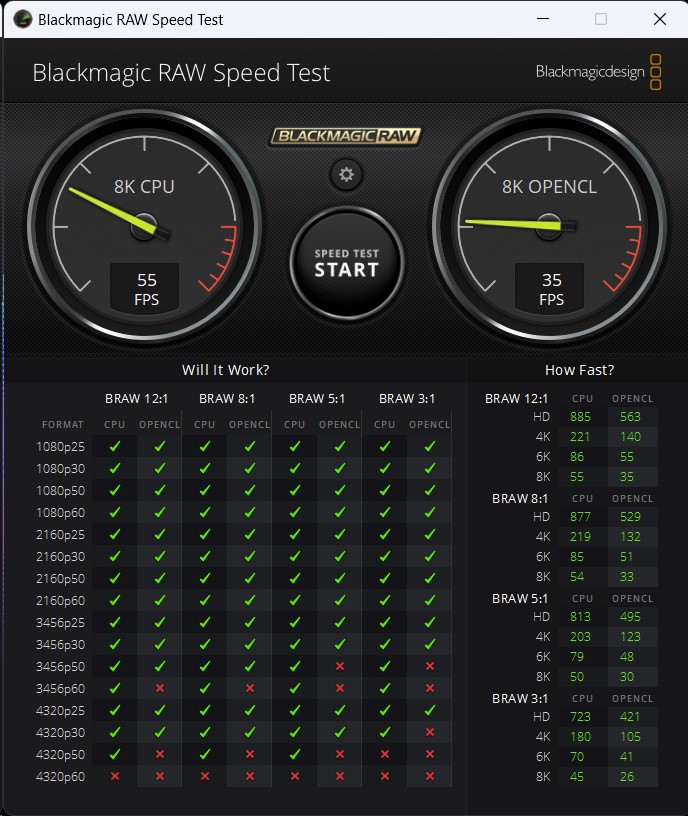Click green check for 3456p25 BRAW 3:1 CPU
Image resolution: width=688 pixels, height=816 pixels.
(x=385, y=622)
